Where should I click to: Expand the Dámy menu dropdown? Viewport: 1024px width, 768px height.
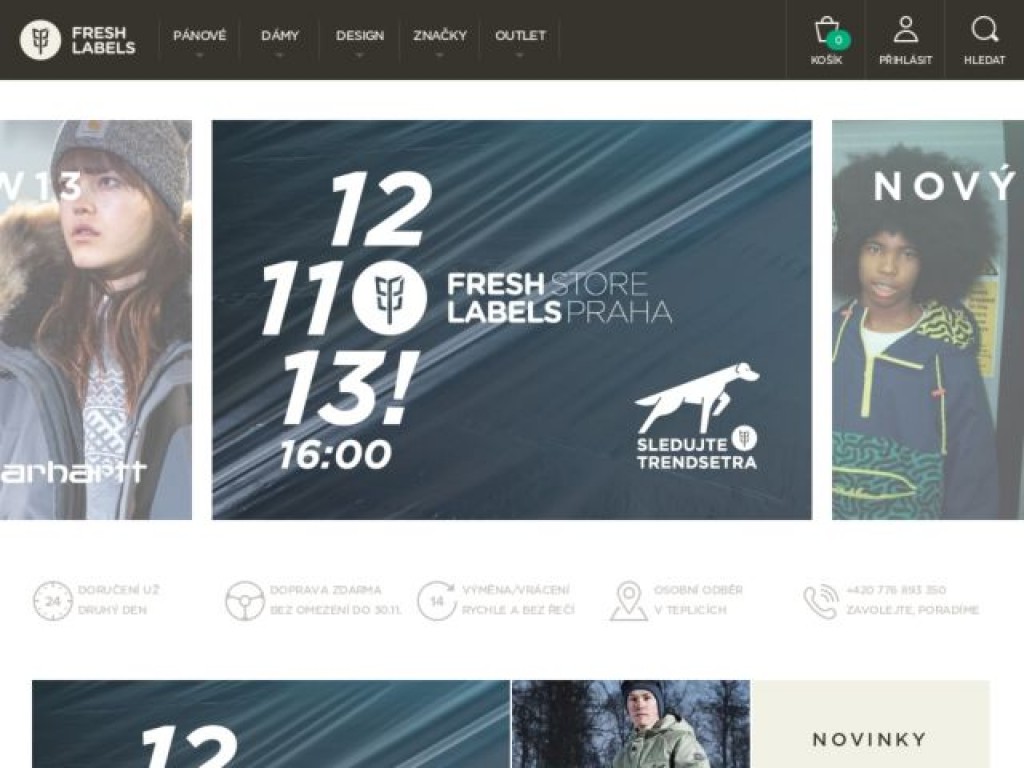[x=280, y=40]
